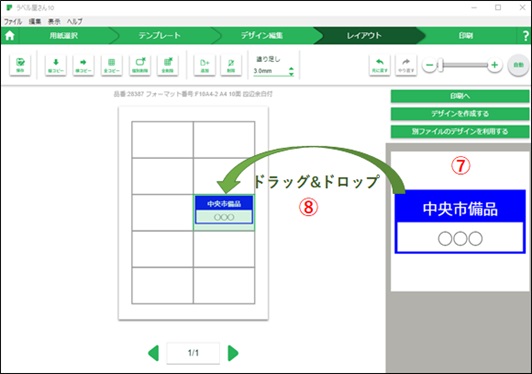This screenshot has width=532, height=374.
Task: Click the save (保存) toolbar icon
Action: coord(20,65)
